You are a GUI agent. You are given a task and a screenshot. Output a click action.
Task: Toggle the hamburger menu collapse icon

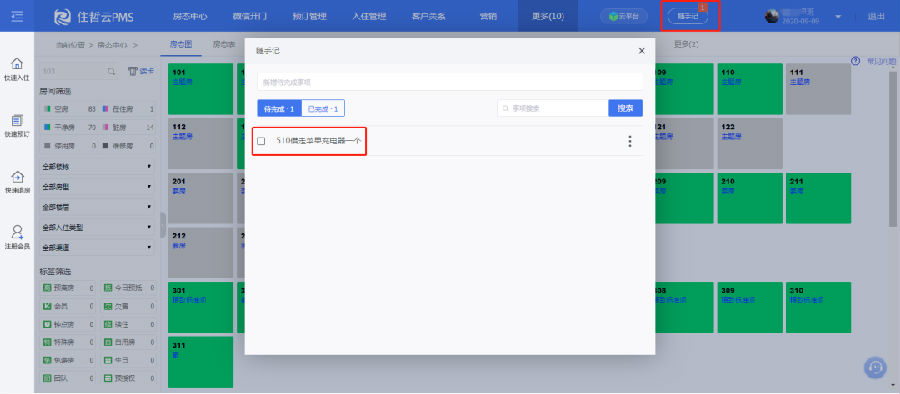(17, 16)
